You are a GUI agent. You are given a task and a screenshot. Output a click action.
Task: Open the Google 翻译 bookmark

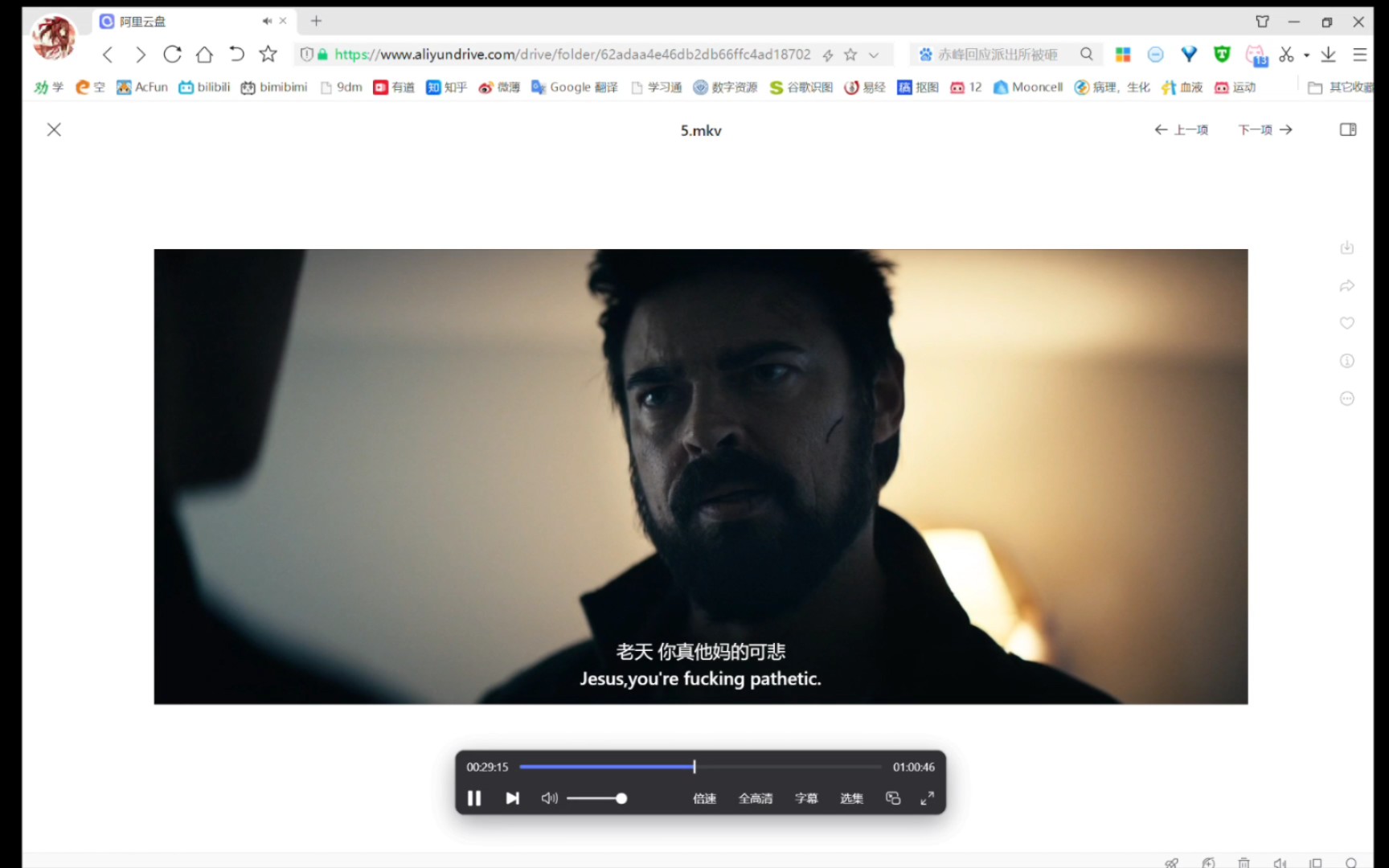pyautogui.click(x=575, y=87)
